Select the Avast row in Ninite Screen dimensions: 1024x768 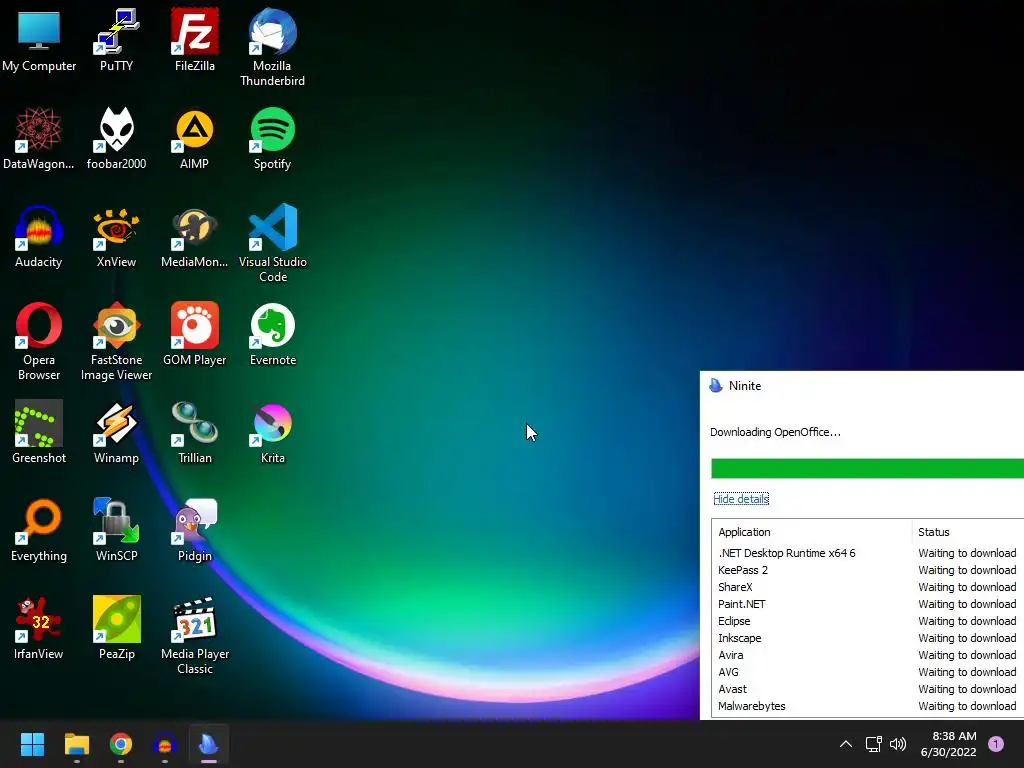pos(868,689)
